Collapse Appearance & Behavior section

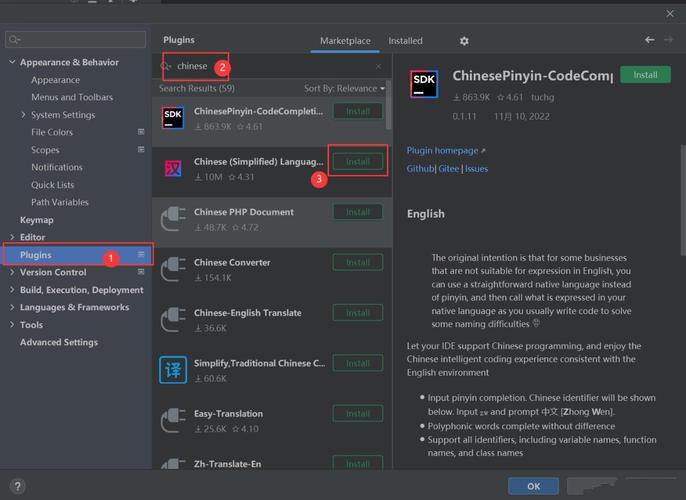click(12, 62)
